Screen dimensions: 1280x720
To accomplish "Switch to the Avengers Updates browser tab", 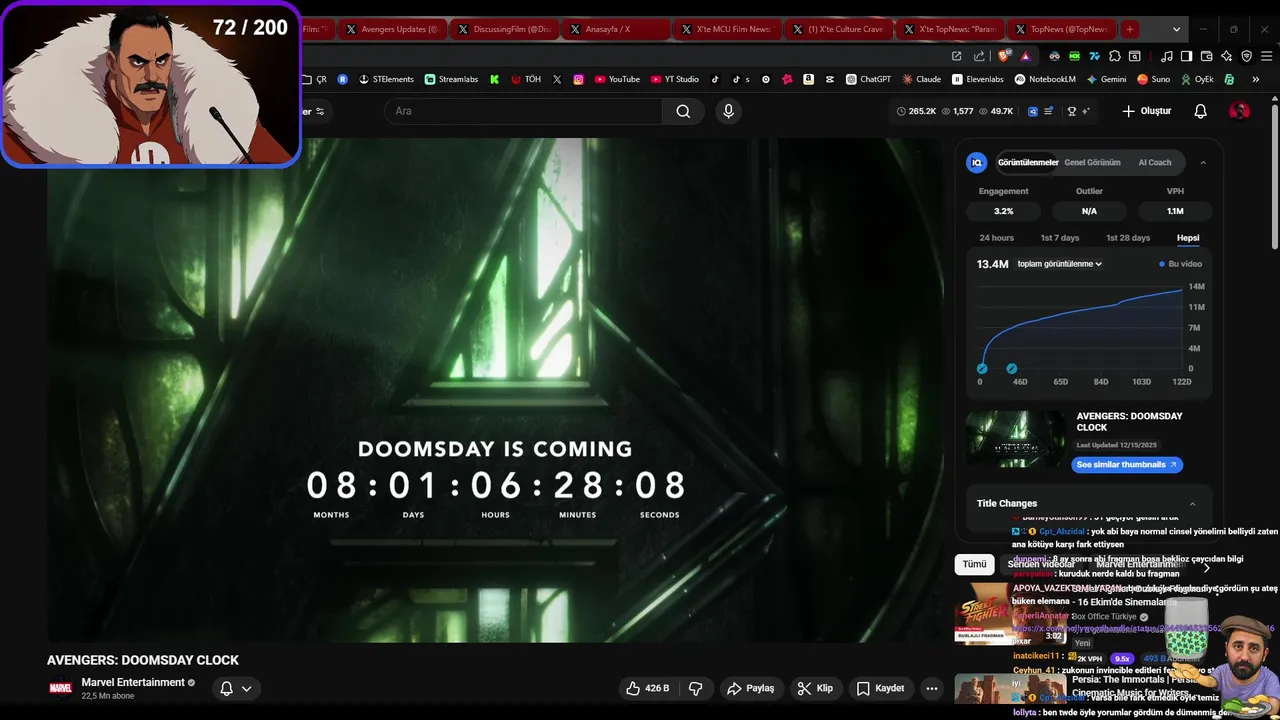I will (392, 29).
